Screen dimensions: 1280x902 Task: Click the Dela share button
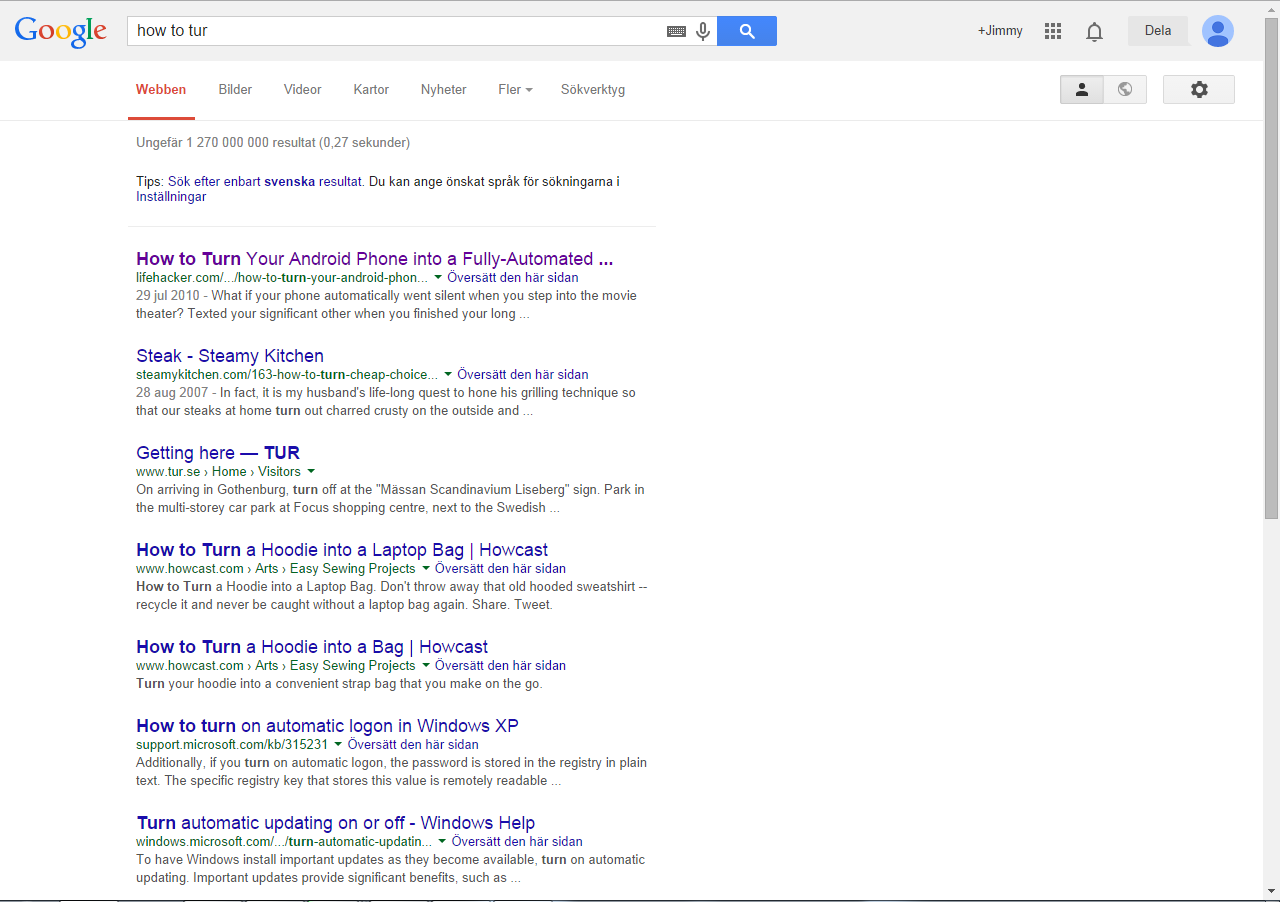click(x=1158, y=31)
